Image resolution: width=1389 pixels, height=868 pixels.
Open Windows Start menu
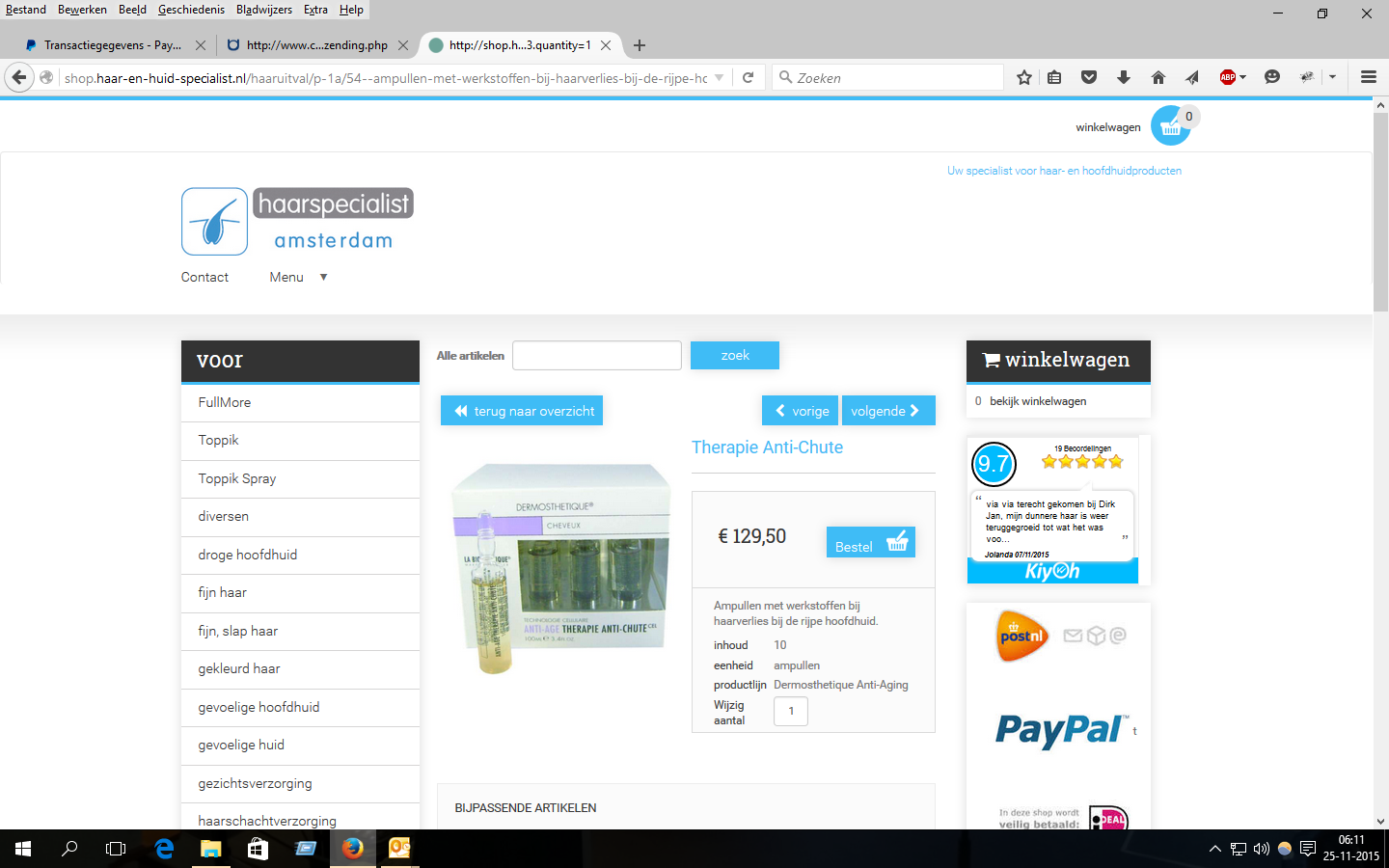[x=23, y=849]
